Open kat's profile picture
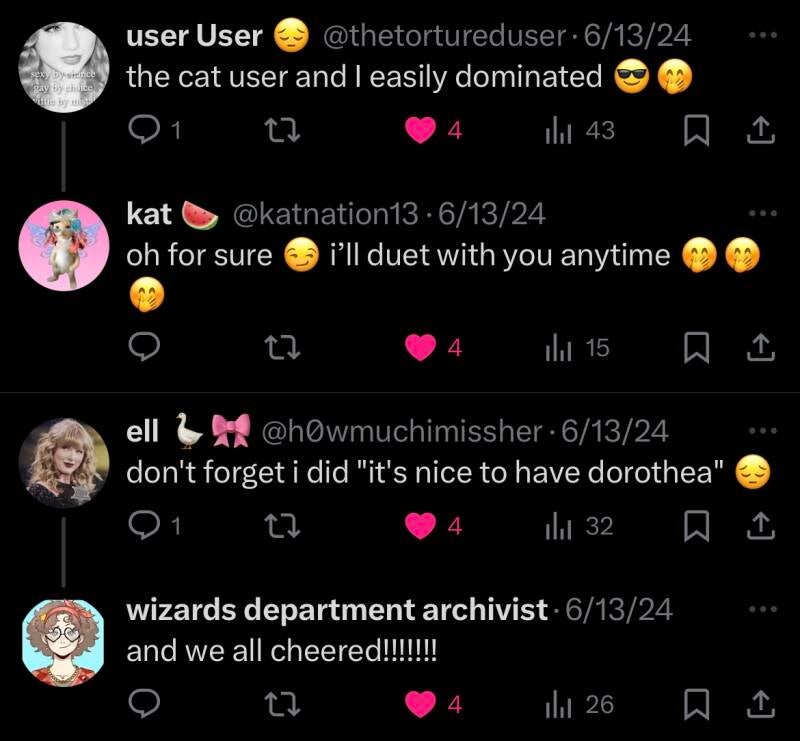800x741 pixels. coord(64,245)
